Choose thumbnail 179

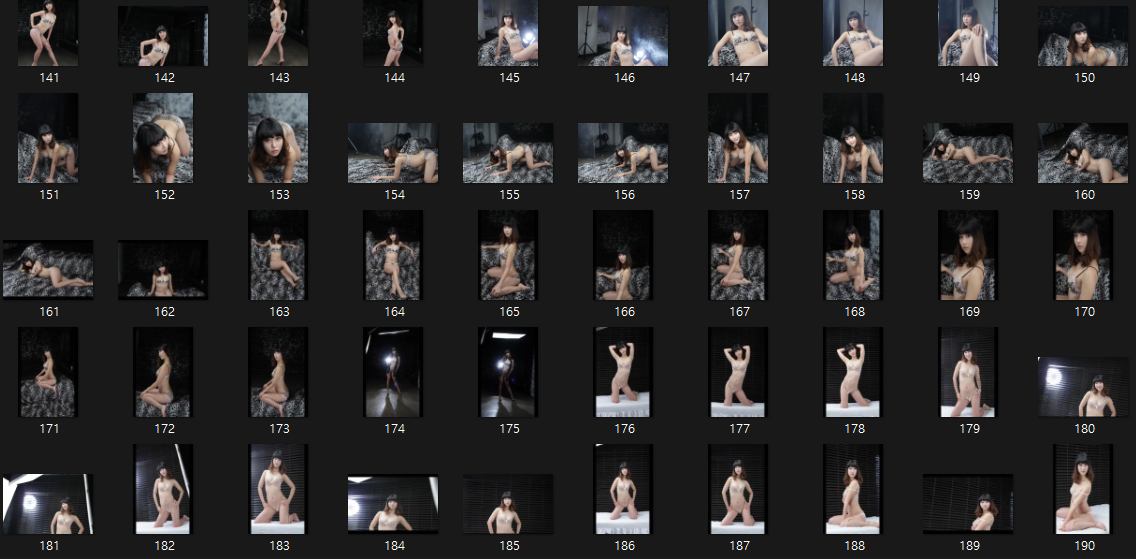click(x=968, y=372)
